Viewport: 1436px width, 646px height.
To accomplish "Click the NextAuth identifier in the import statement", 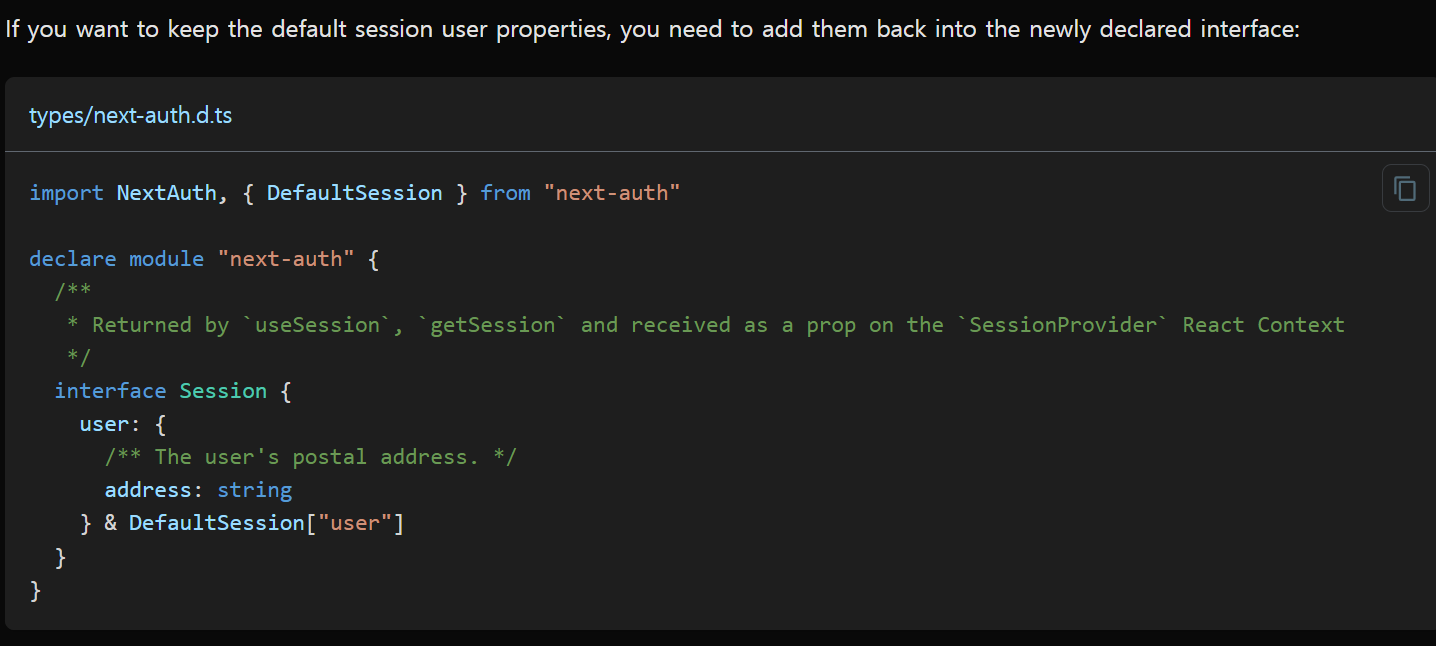I will pos(166,193).
